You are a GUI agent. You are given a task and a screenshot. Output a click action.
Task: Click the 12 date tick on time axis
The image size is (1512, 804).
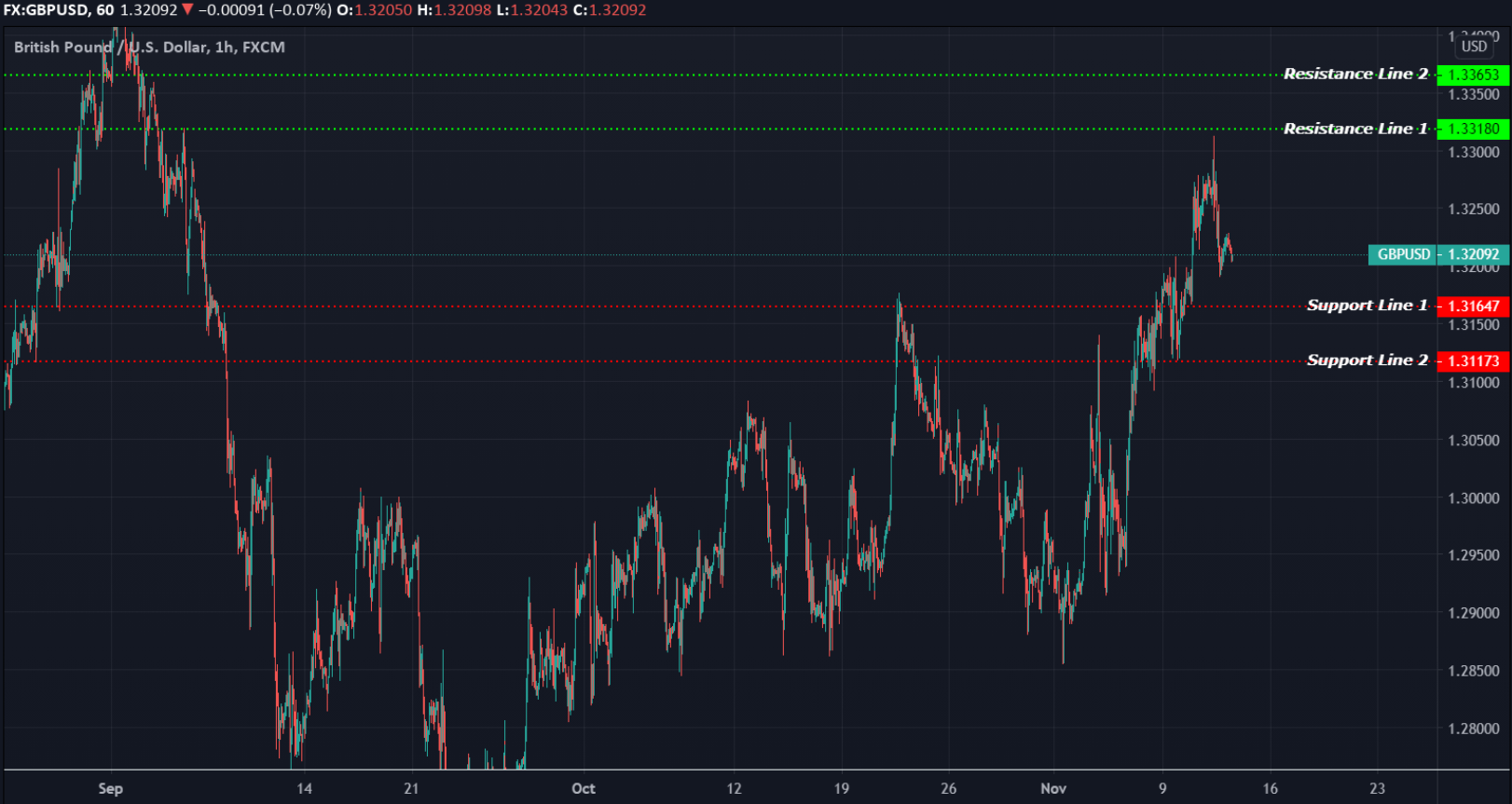pos(735,788)
